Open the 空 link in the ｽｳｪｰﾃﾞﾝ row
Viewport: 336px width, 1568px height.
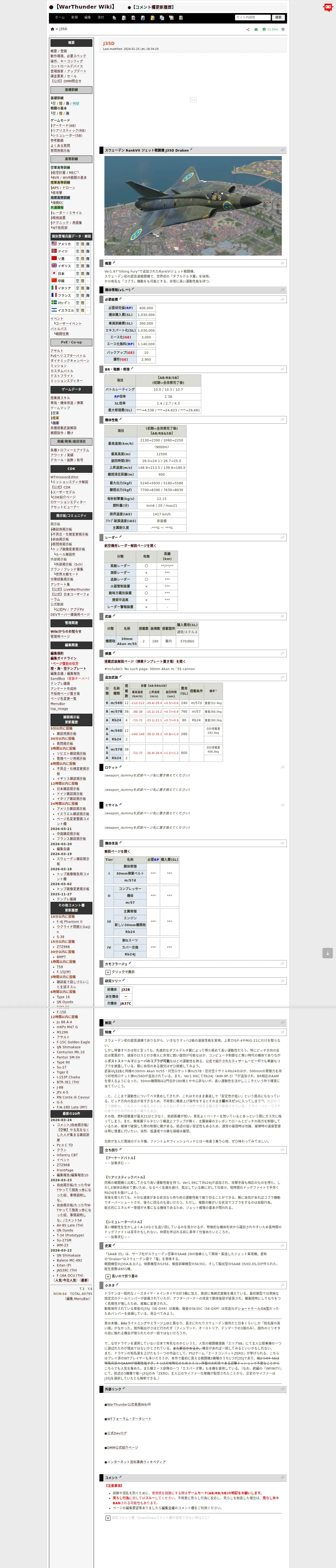point(77,303)
